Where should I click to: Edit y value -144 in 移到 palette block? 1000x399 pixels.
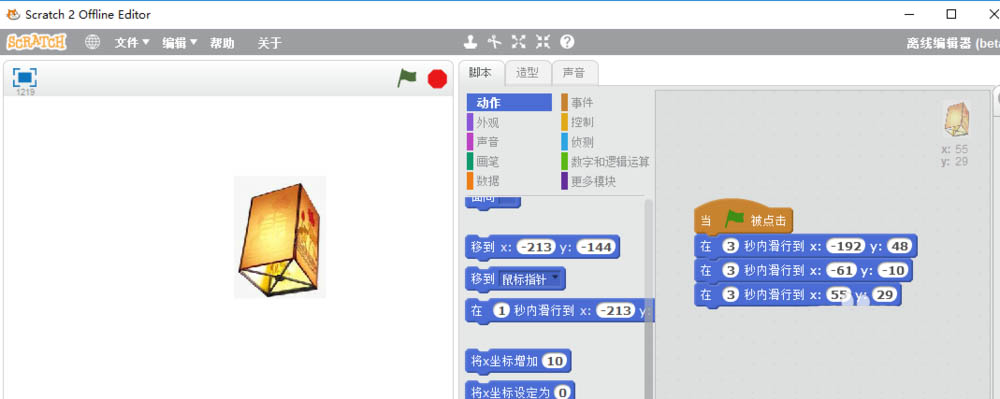(x=595, y=247)
